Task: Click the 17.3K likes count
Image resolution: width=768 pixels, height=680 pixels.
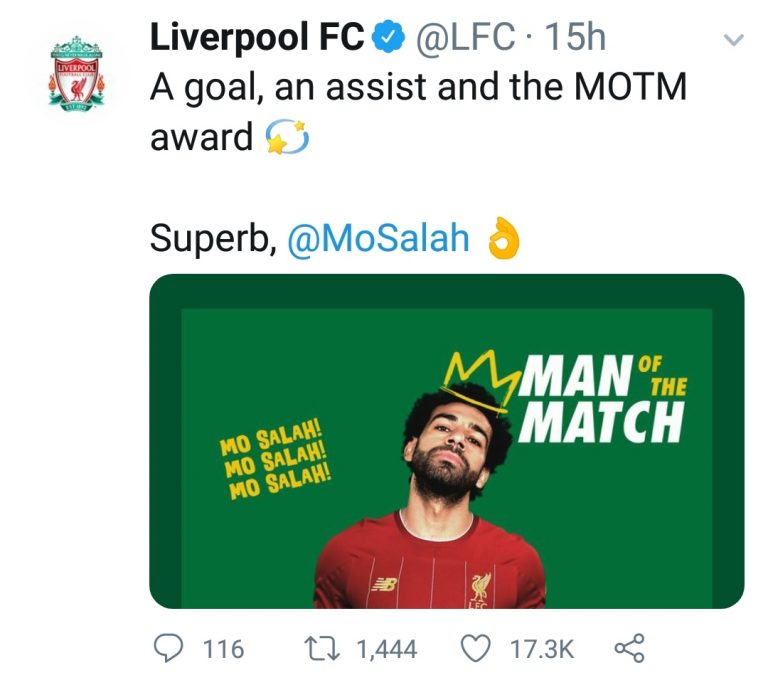Action: click(x=542, y=650)
